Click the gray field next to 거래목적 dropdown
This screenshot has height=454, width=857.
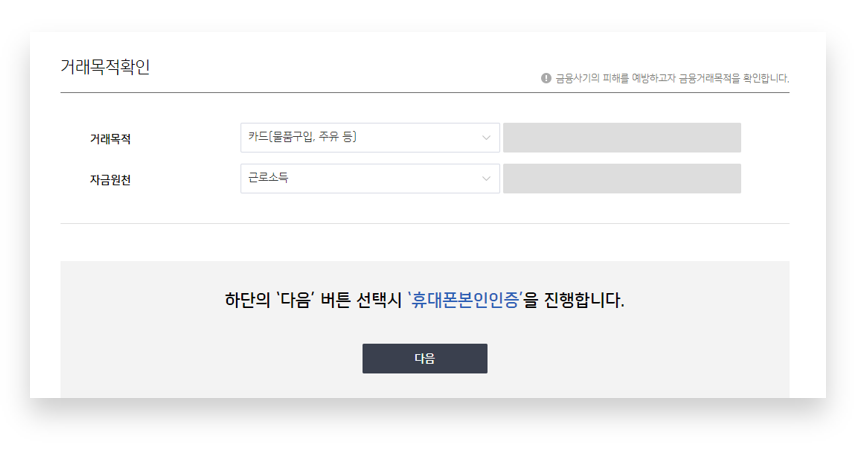coord(621,138)
